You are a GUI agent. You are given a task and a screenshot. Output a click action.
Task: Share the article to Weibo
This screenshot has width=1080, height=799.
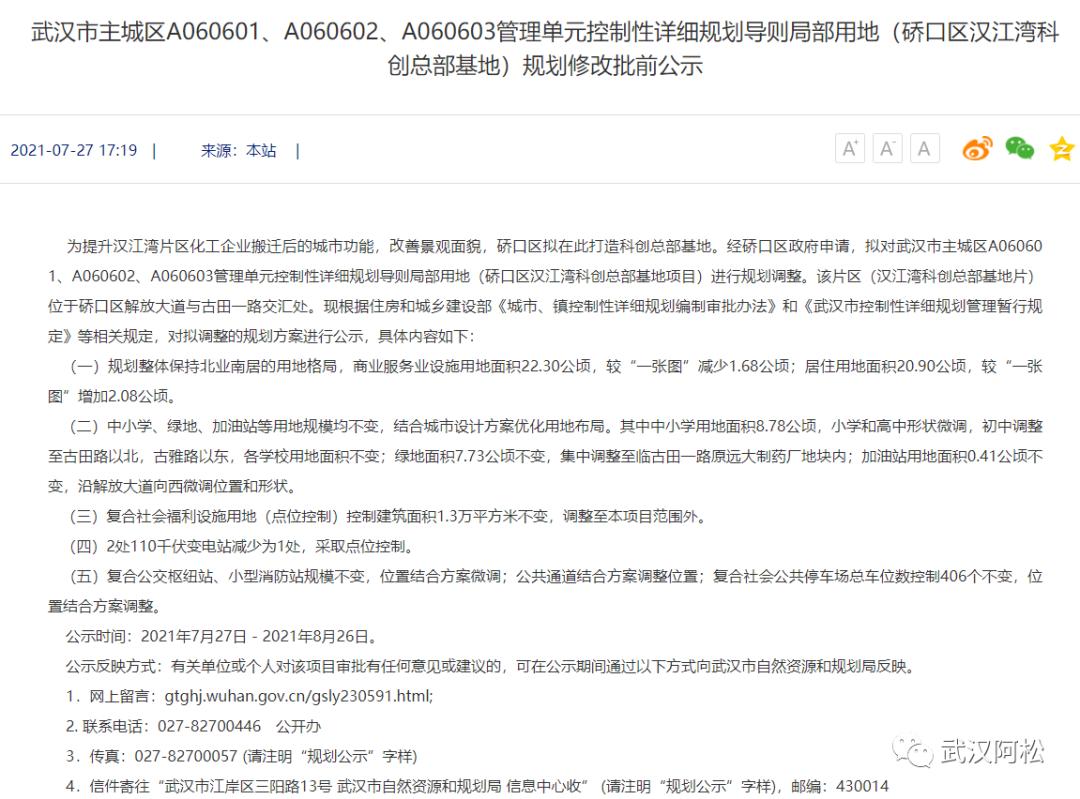point(979,148)
